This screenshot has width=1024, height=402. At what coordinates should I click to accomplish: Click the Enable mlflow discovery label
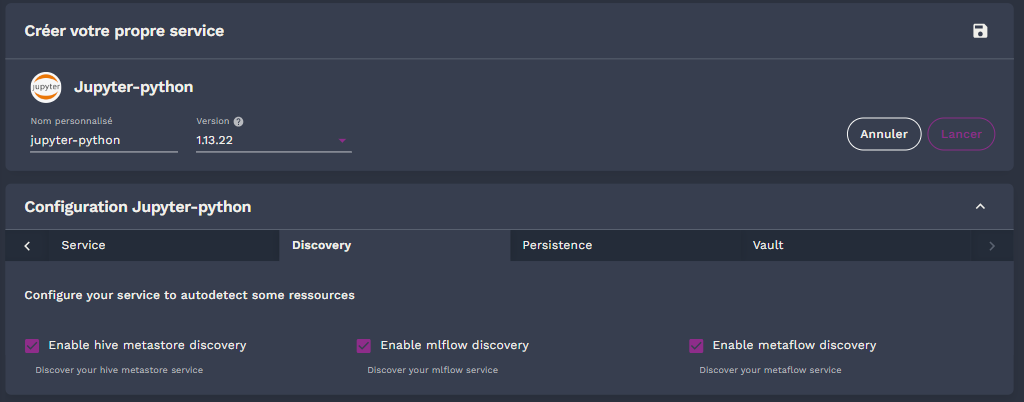[x=454, y=345]
